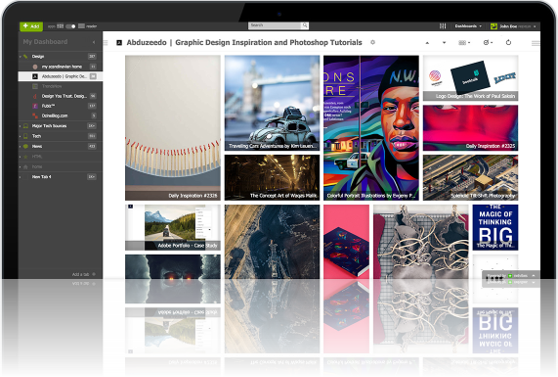Open the right-edge hamburger menu
Screen dimensions: 558x377
click(535, 43)
